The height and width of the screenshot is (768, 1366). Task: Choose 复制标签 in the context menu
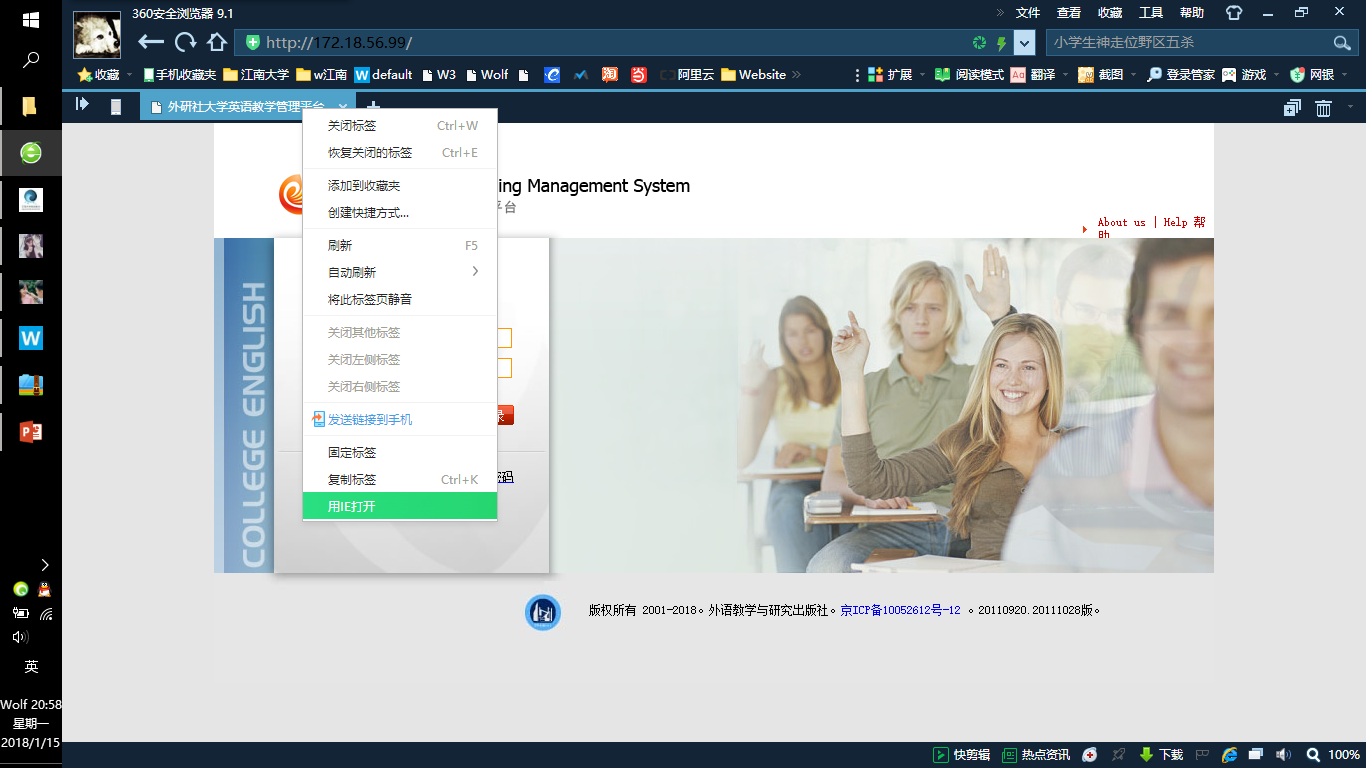pyautogui.click(x=399, y=479)
